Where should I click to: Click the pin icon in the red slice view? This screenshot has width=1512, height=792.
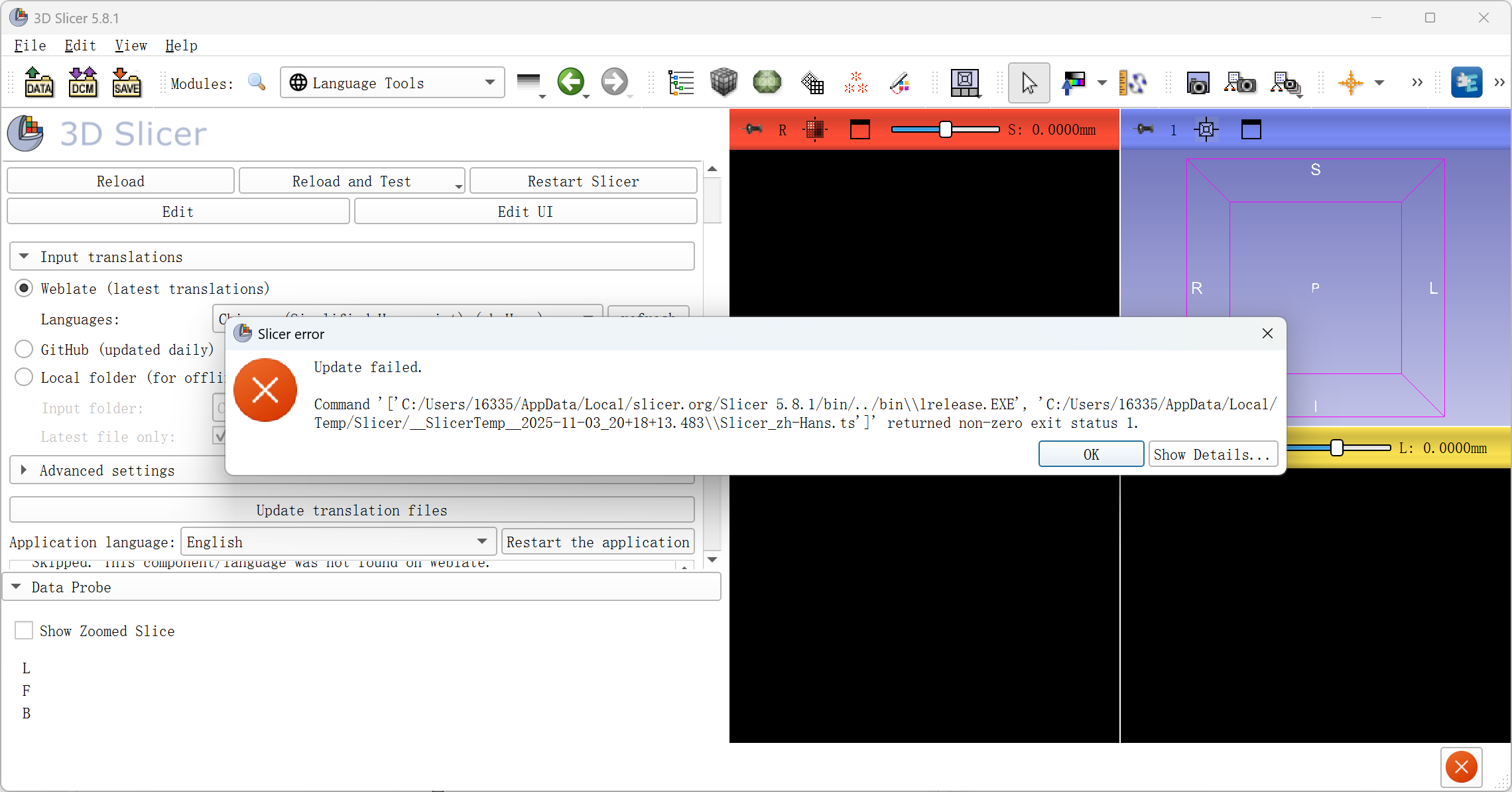pyautogui.click(x=754, y=129)
